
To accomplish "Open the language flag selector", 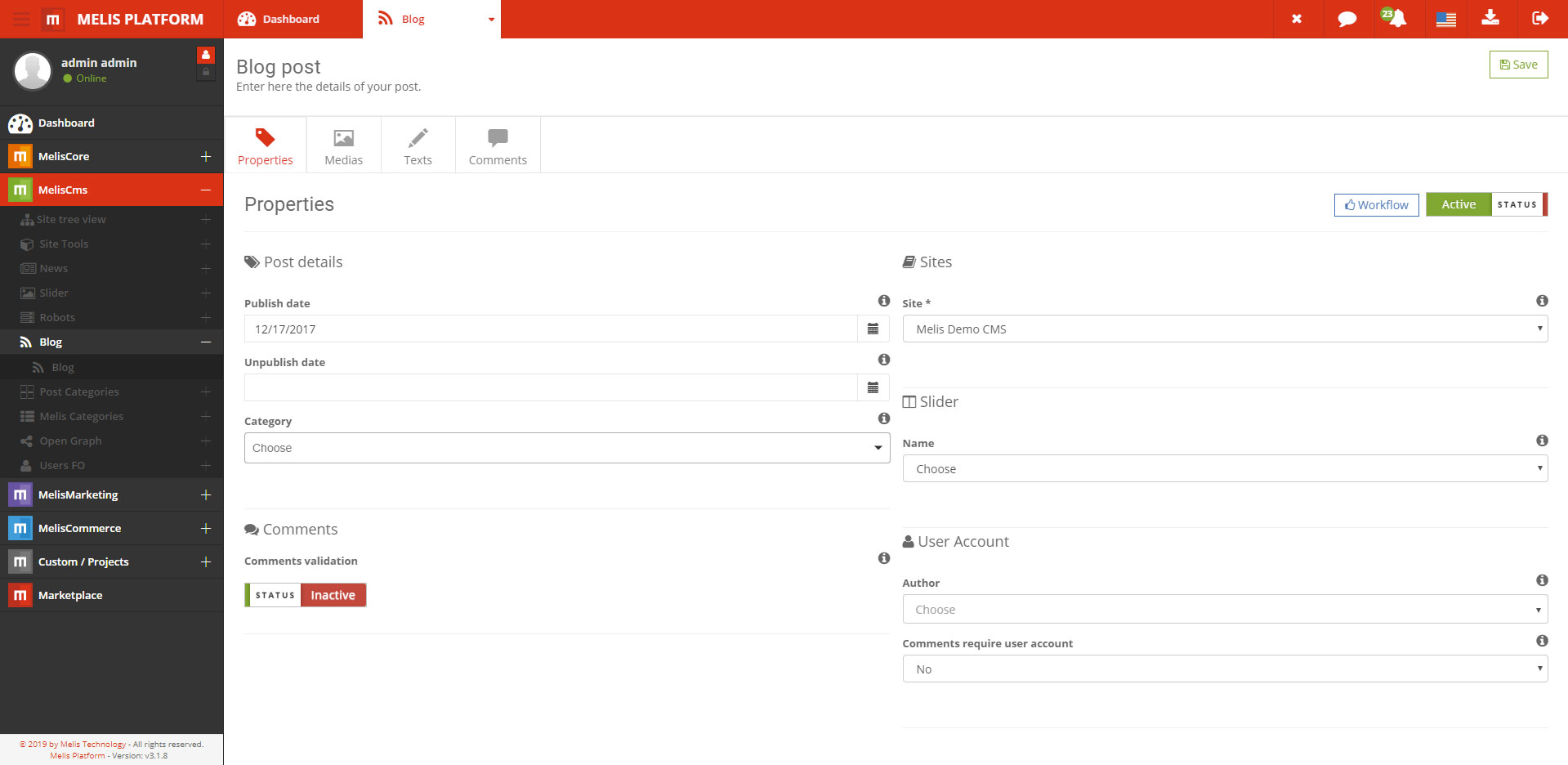I will click(x=1445, y=19).
